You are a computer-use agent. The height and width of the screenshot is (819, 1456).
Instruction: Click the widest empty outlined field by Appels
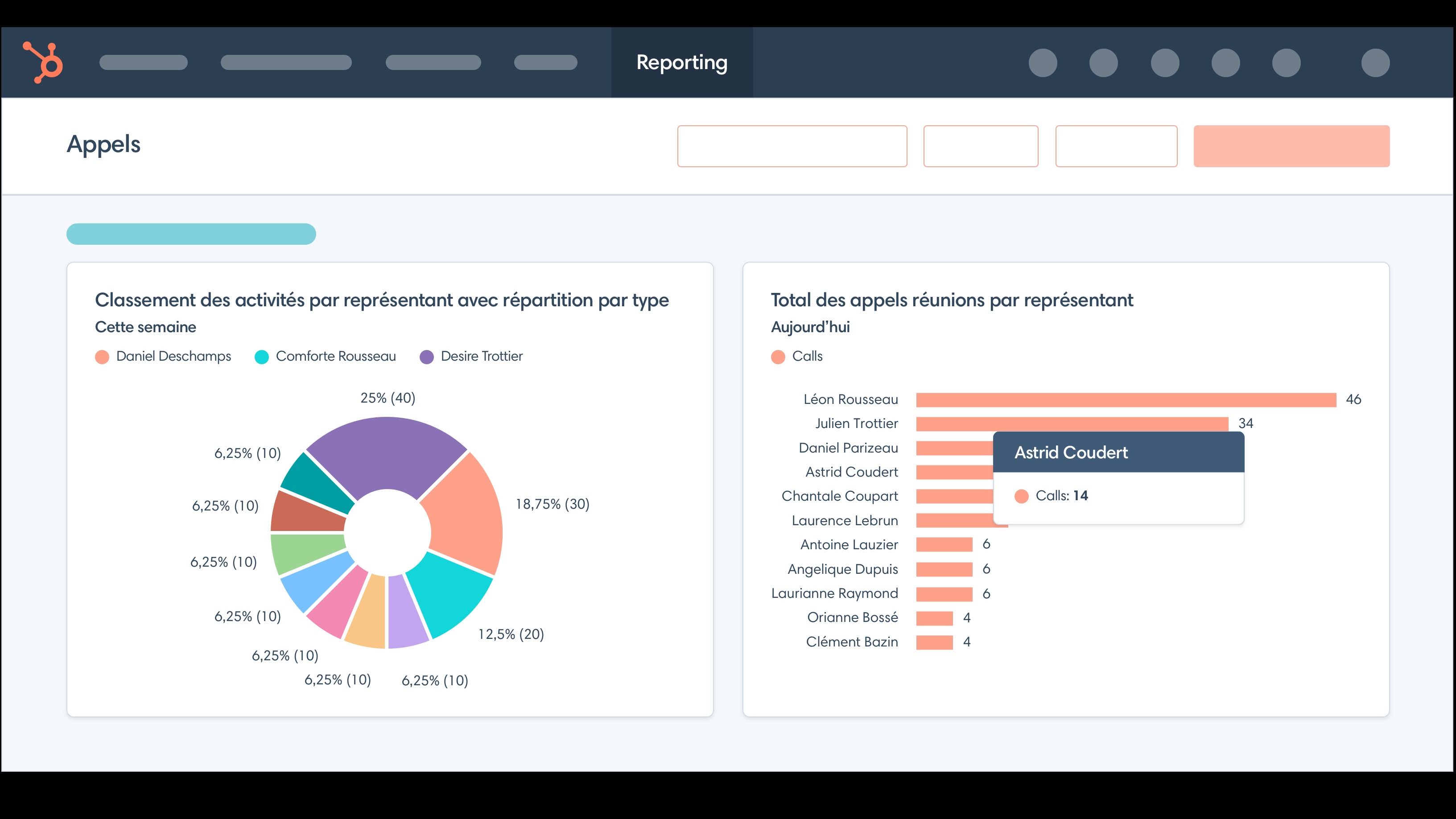[792, 146]
